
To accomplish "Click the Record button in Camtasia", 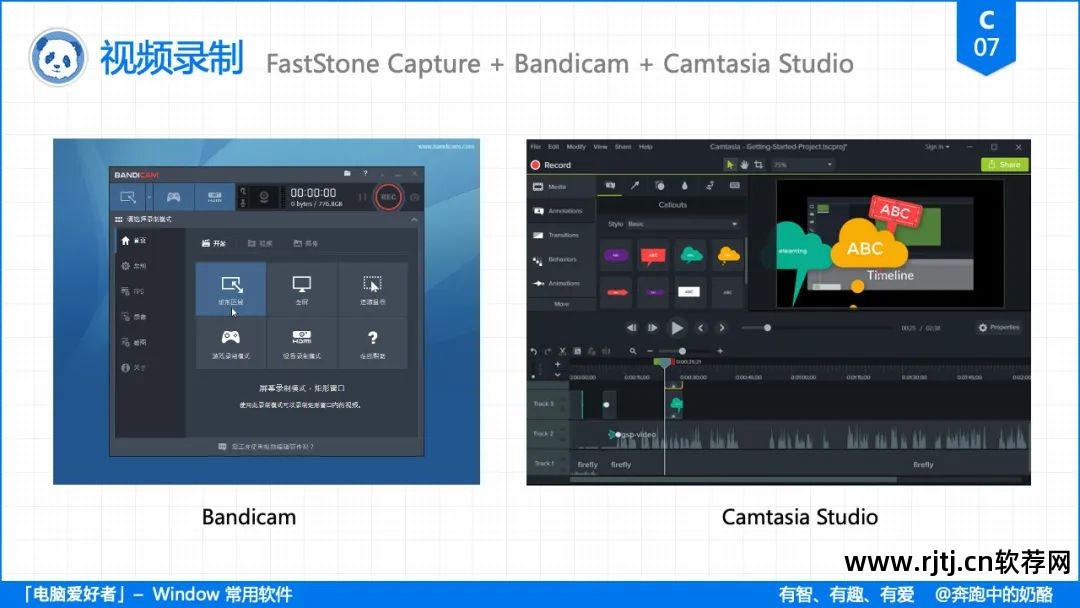I will [551, 165].
